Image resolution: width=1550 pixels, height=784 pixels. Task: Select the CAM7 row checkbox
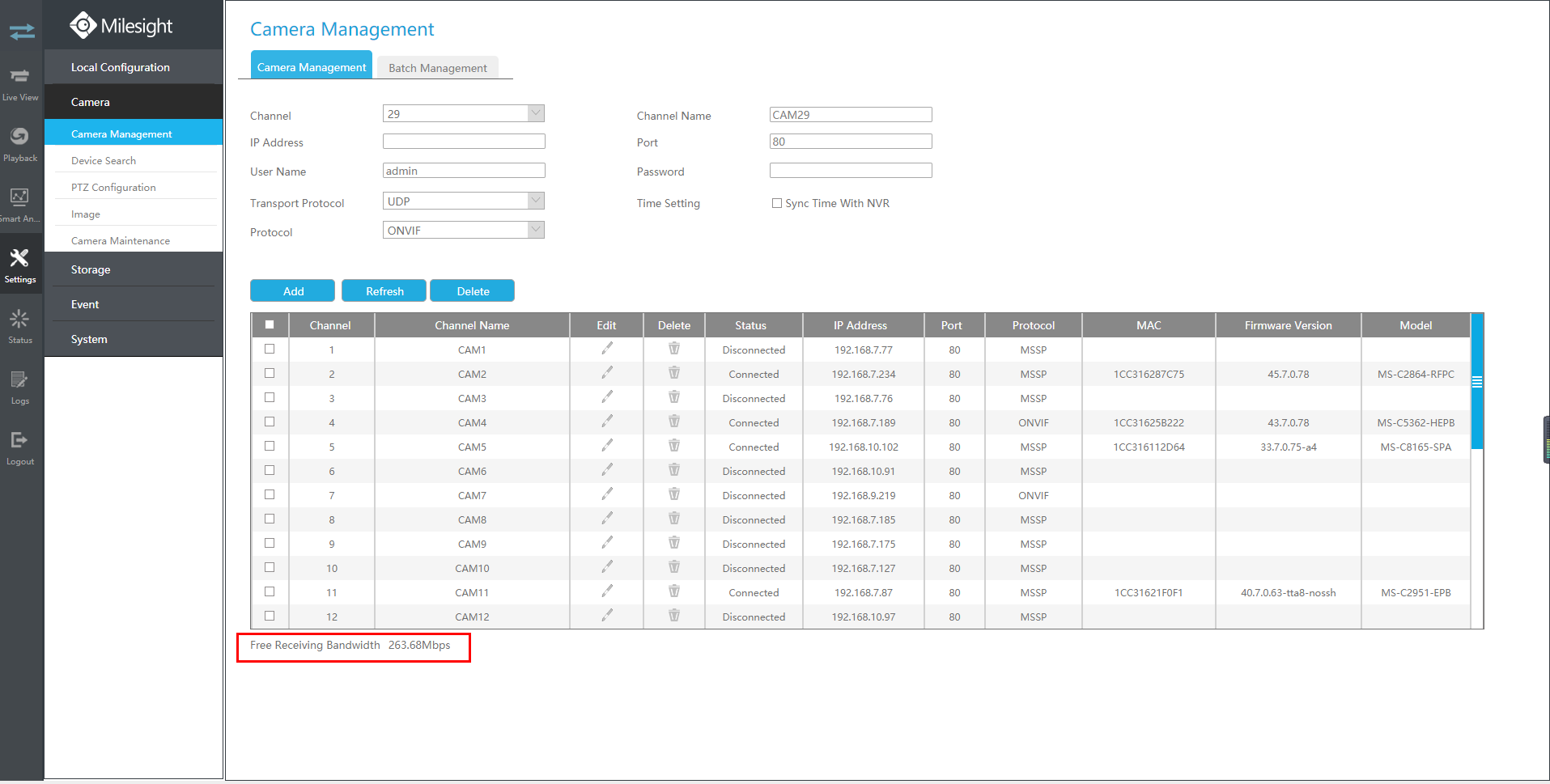(270, 494)
